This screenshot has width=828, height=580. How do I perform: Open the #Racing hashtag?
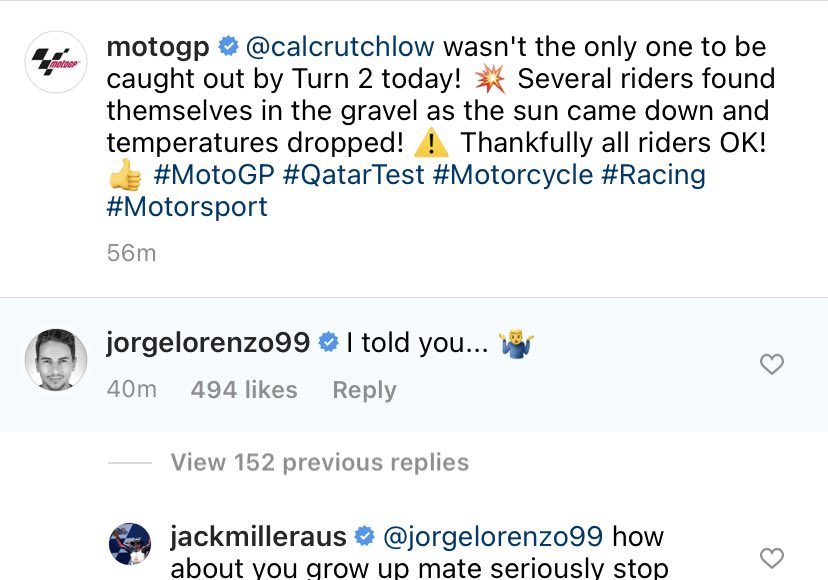(653, 175)
